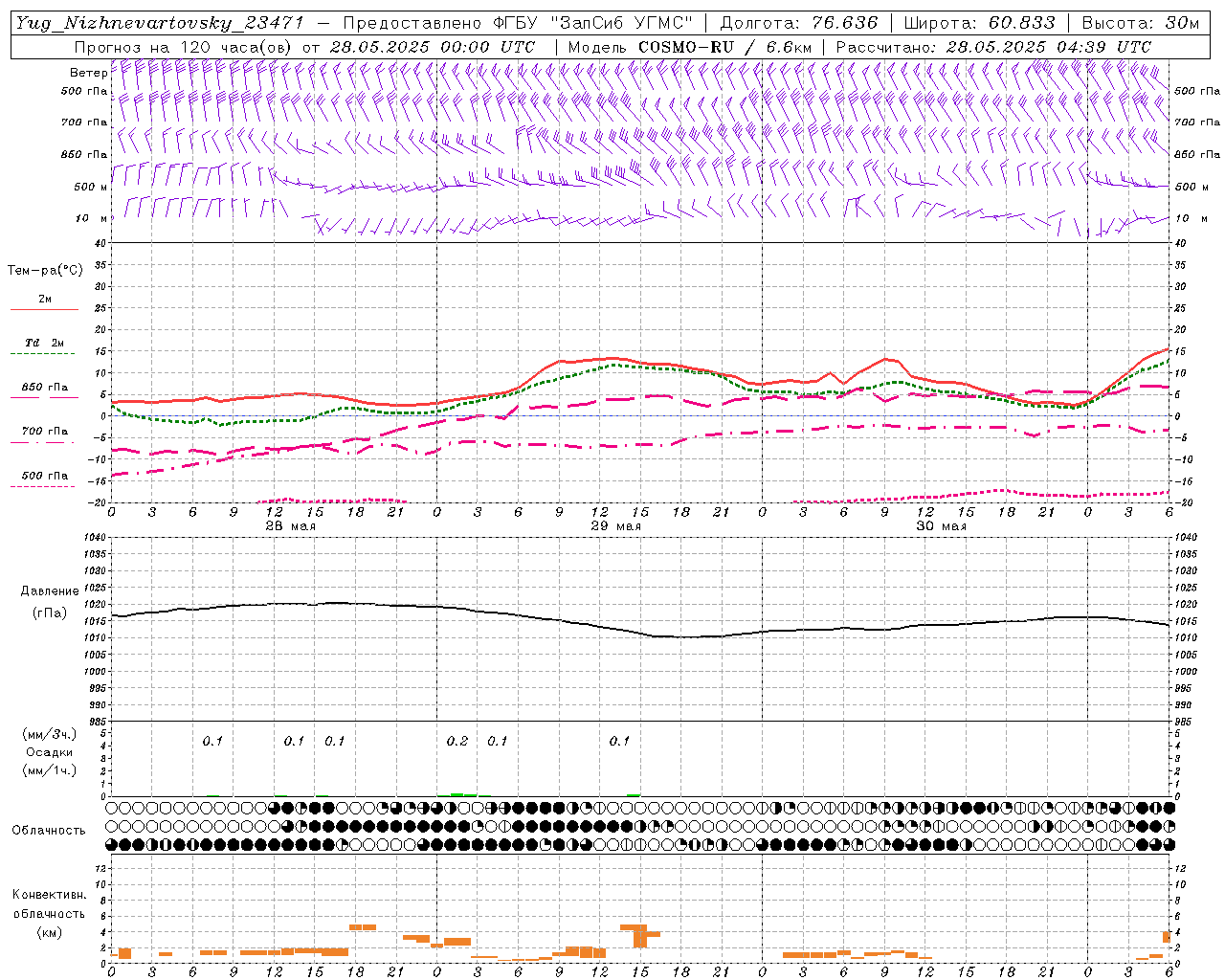The width and height of the screenshot is (1225, 980).
Task: Click the Конвективн. label text
Action: tap(49, 895)
